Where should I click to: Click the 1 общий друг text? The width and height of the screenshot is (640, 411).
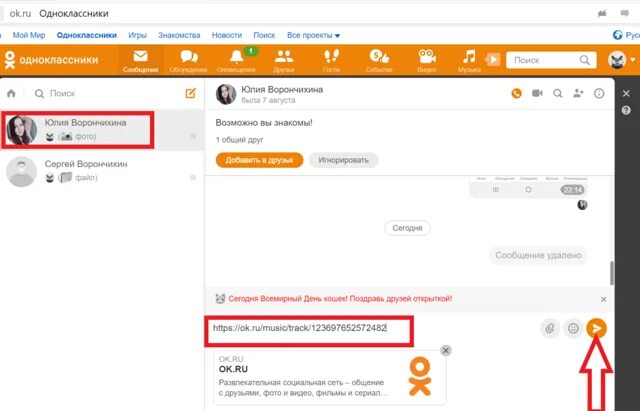coord(240,140)
